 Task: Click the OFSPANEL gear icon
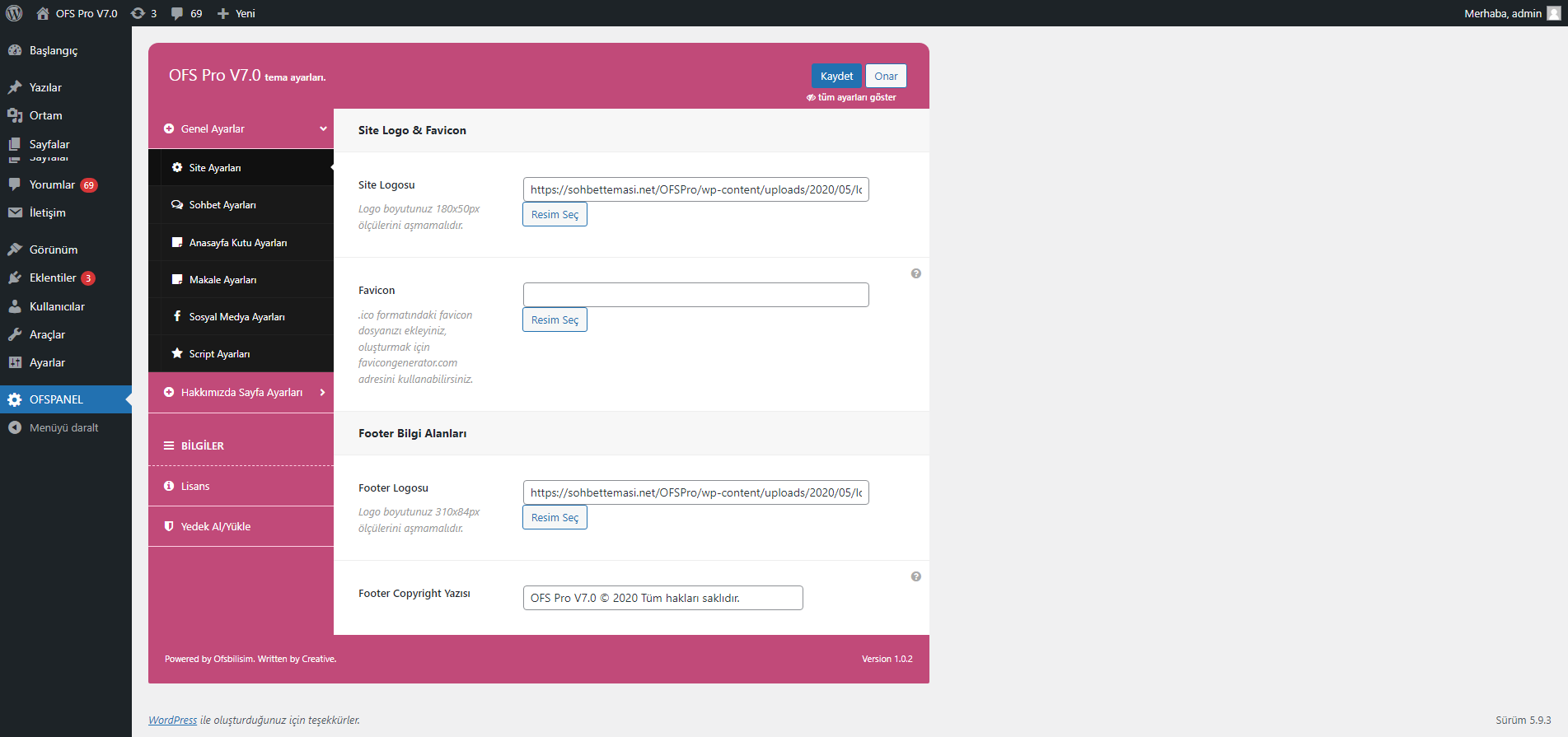coord(15,399)
